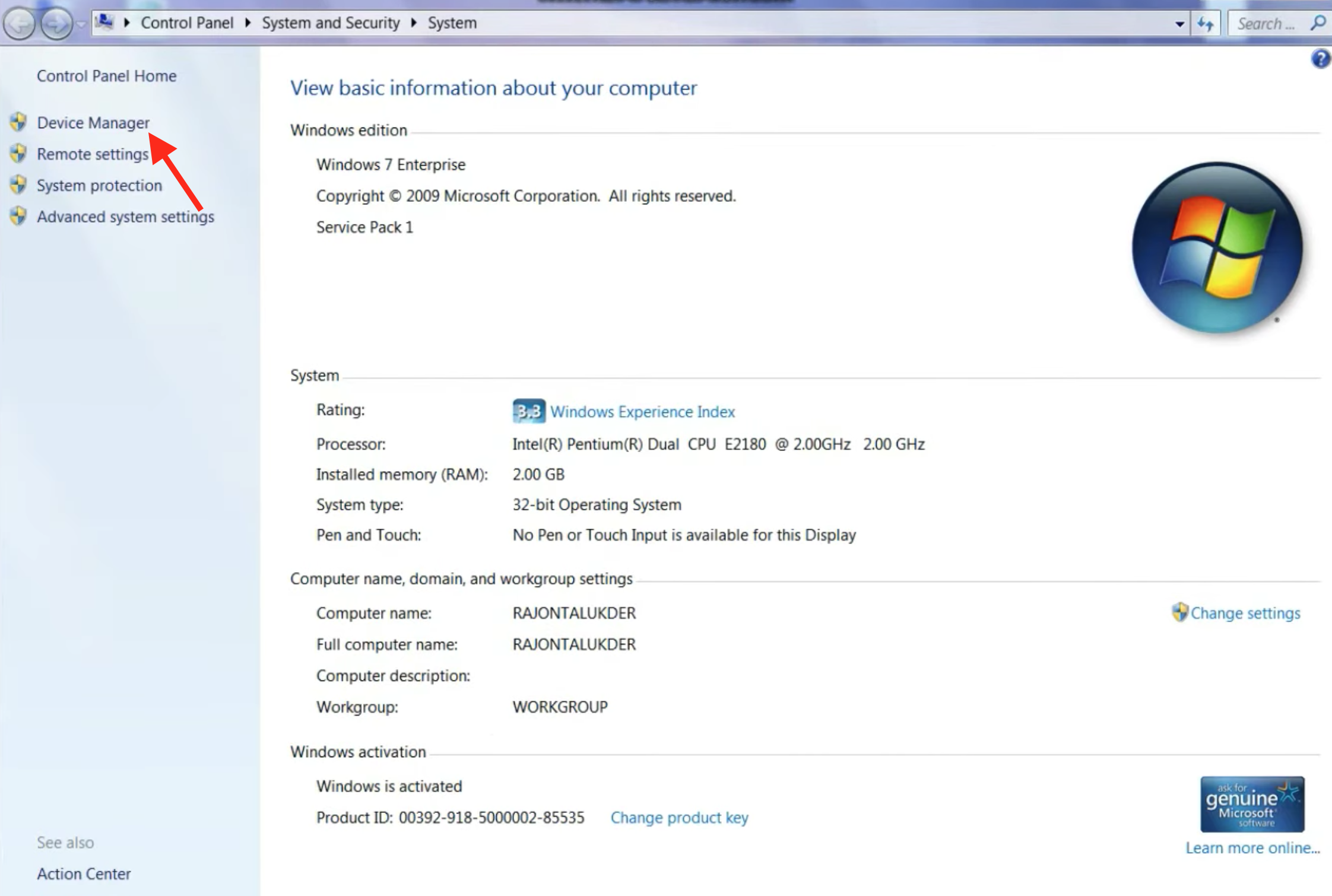Click System in the address breadcrumb
The height and width of the screenshot is (896, 1332).
coord(452,23)
